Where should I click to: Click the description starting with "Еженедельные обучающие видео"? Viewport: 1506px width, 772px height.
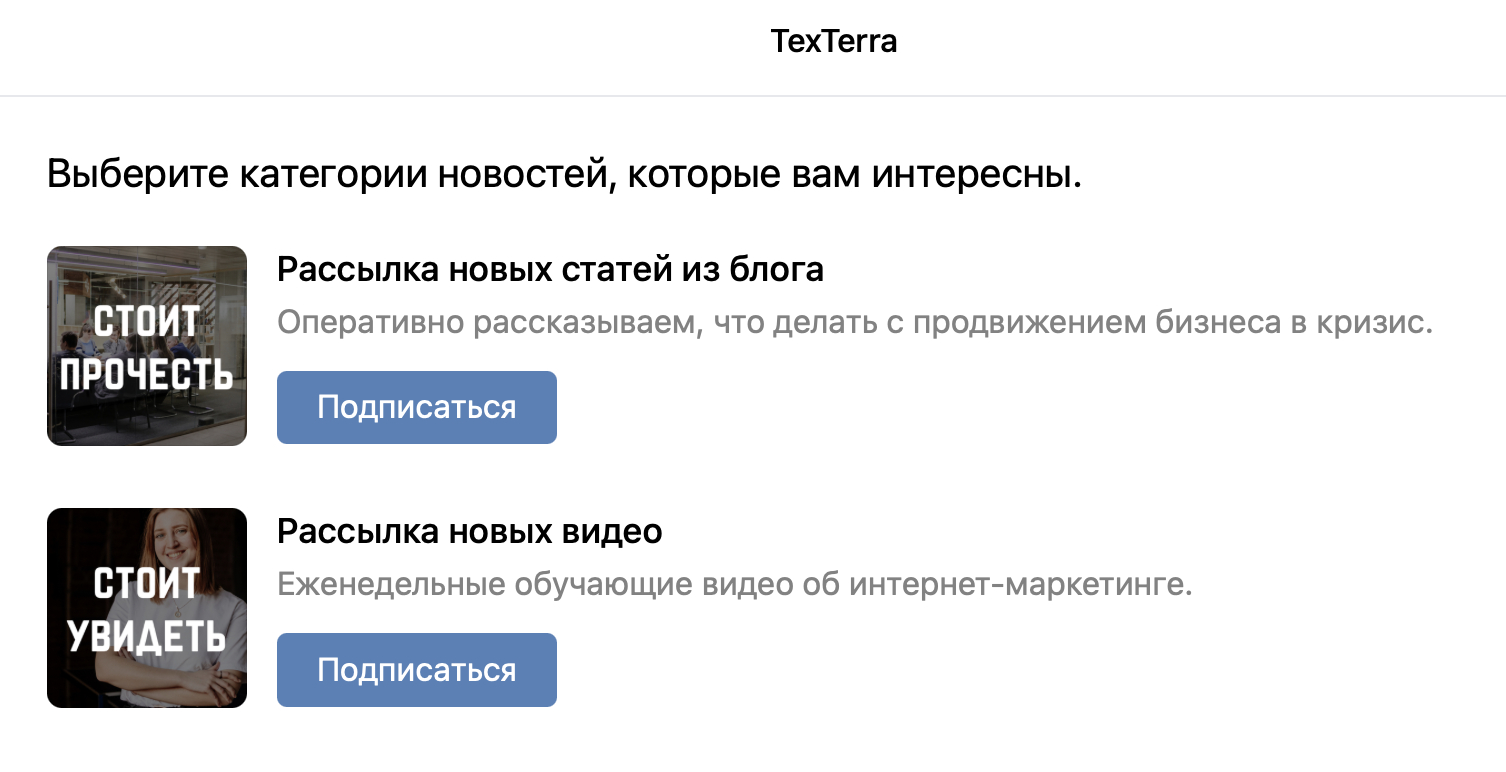[x=735, y=584]
